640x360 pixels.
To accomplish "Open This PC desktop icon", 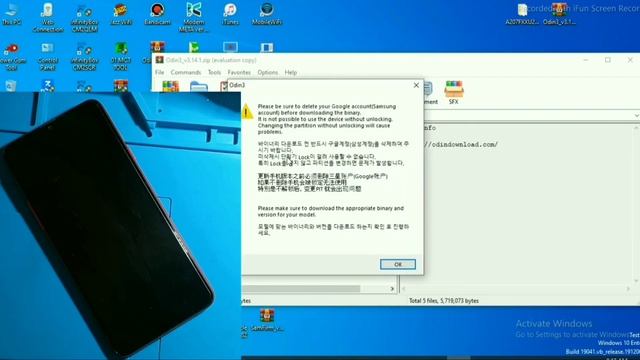I will 11,14.
